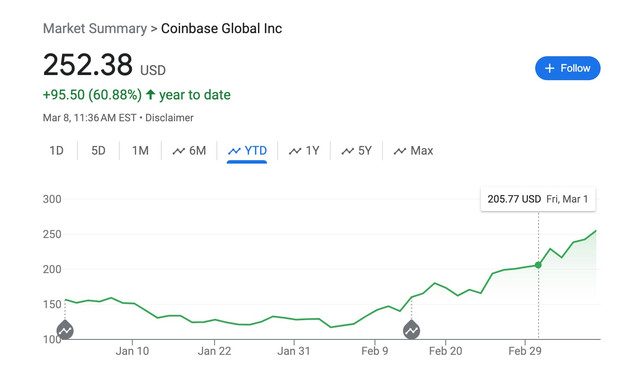Select the YTD tab
640x370 pixels.
click(x=247, y=151)
